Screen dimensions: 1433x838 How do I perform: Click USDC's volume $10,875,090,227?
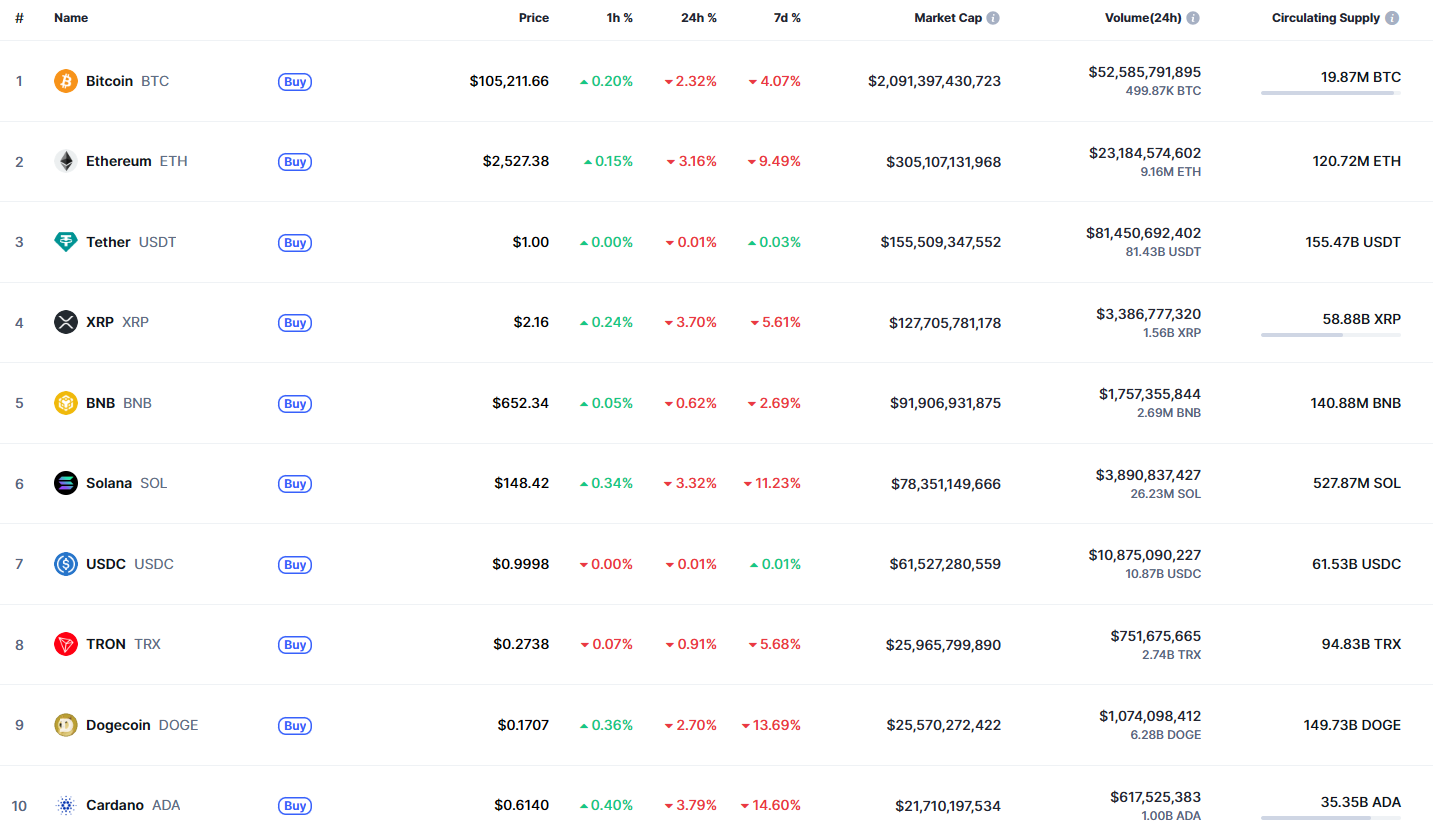[1145, 555]
